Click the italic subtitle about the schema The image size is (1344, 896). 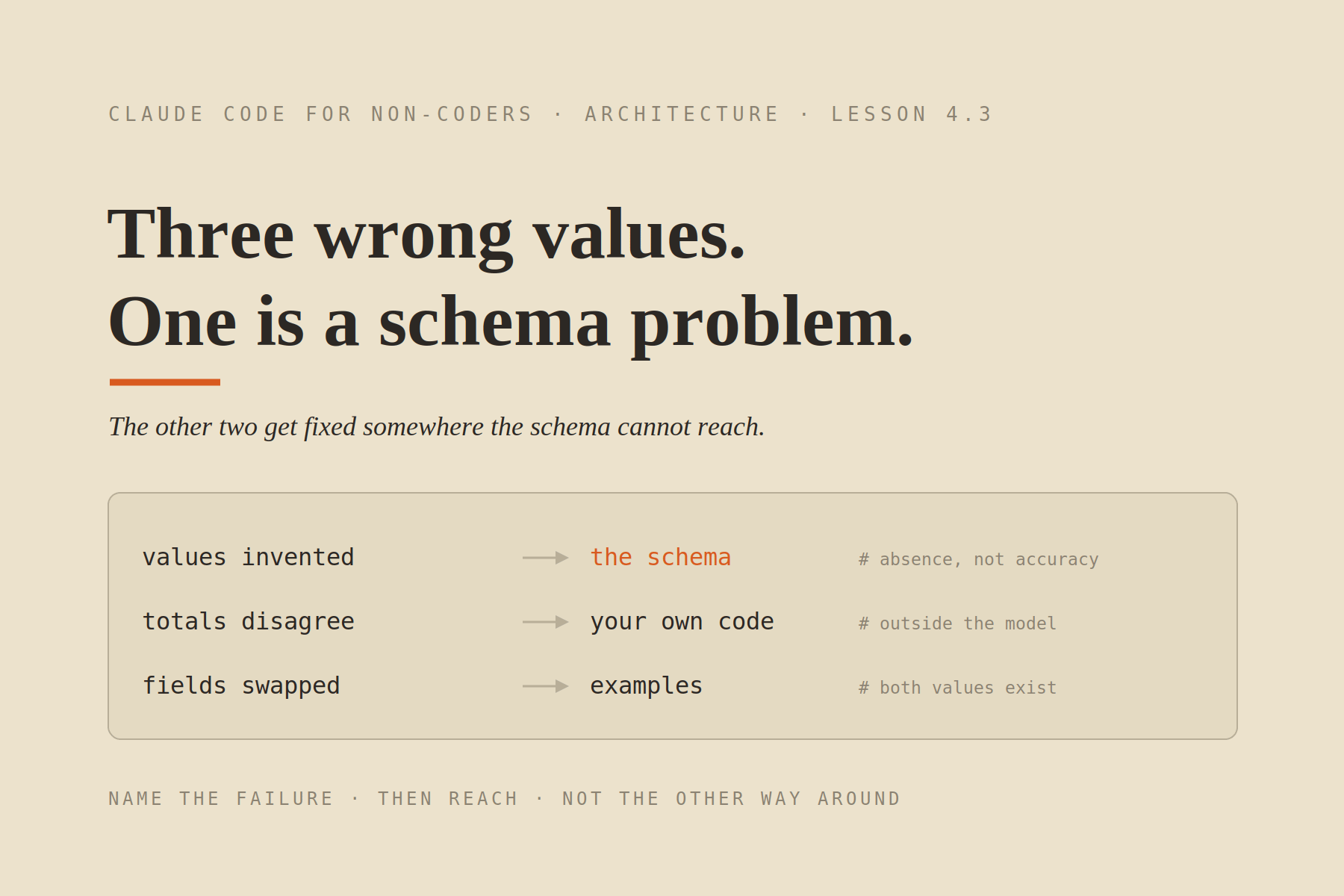(437, 427)
